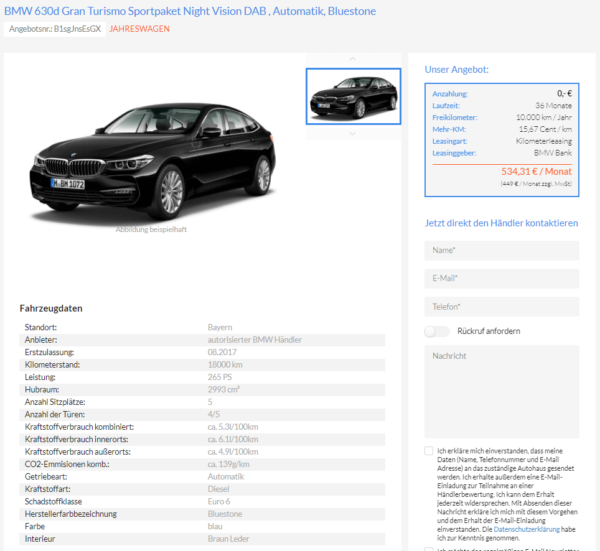Image resolution: width=600 pixels, height=551 pixels.
Task: Click the Fahrzeugdaten heading
Action: coord(51,308)
